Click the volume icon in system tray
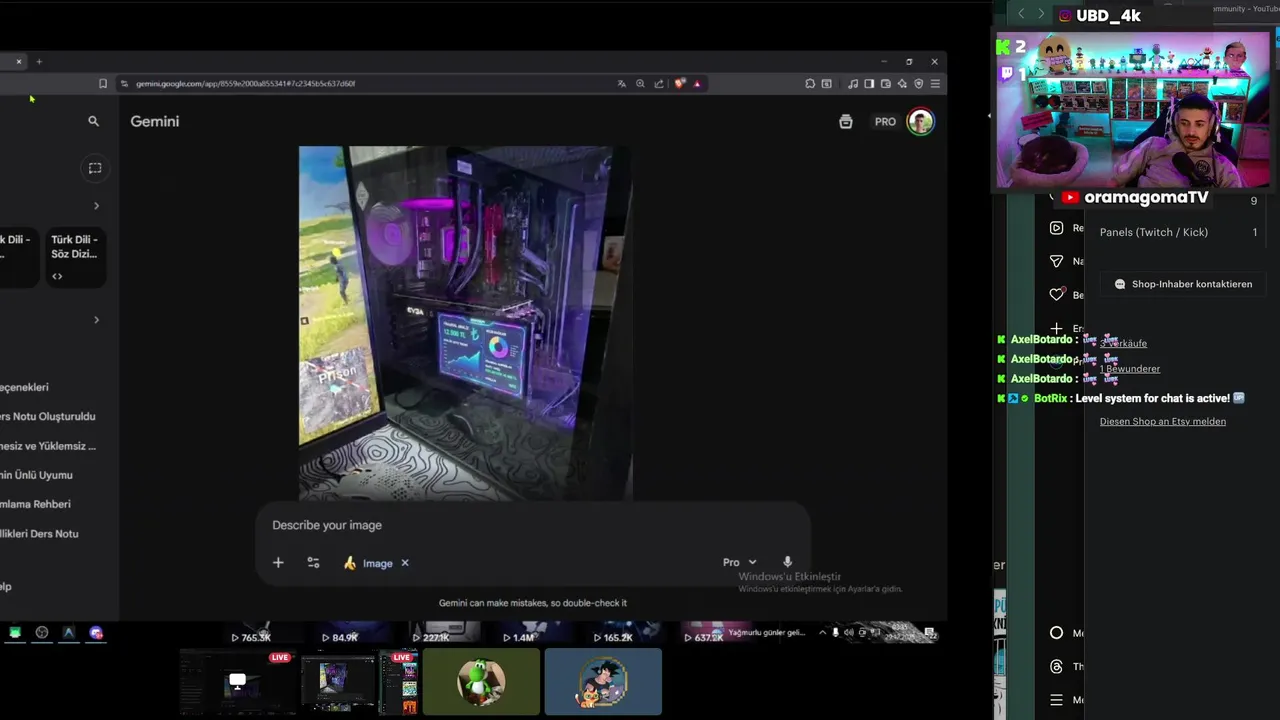The width and height of the screenshot is (1280, 720). (849, 633)
